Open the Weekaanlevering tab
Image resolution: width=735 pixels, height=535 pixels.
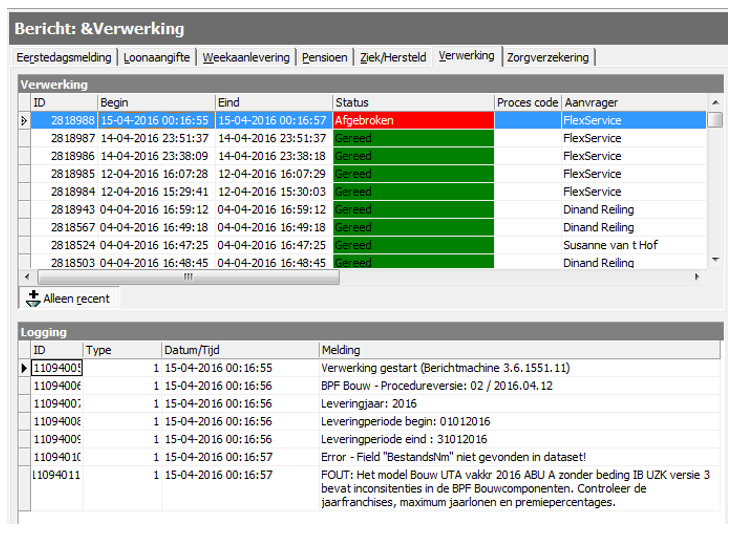pyautogui.click(x=246, y=58)
